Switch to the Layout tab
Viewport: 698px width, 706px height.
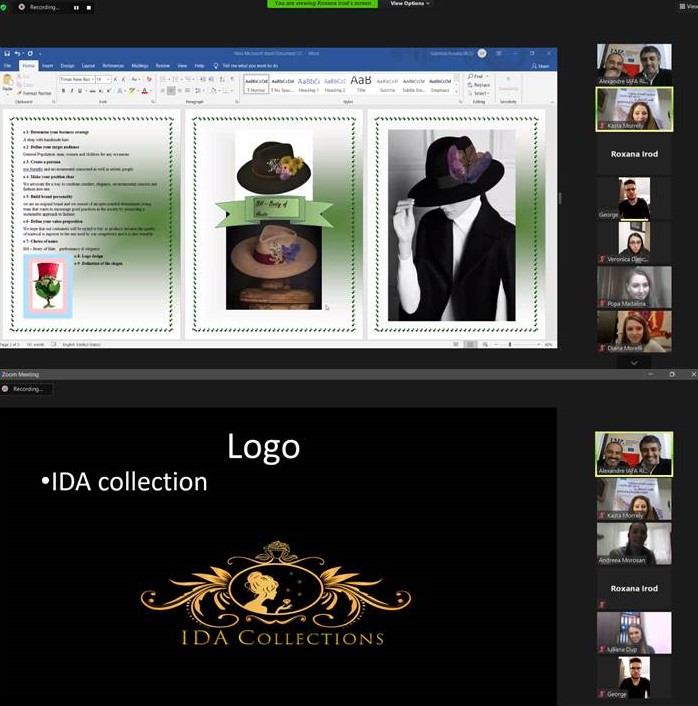pos(88,66)
